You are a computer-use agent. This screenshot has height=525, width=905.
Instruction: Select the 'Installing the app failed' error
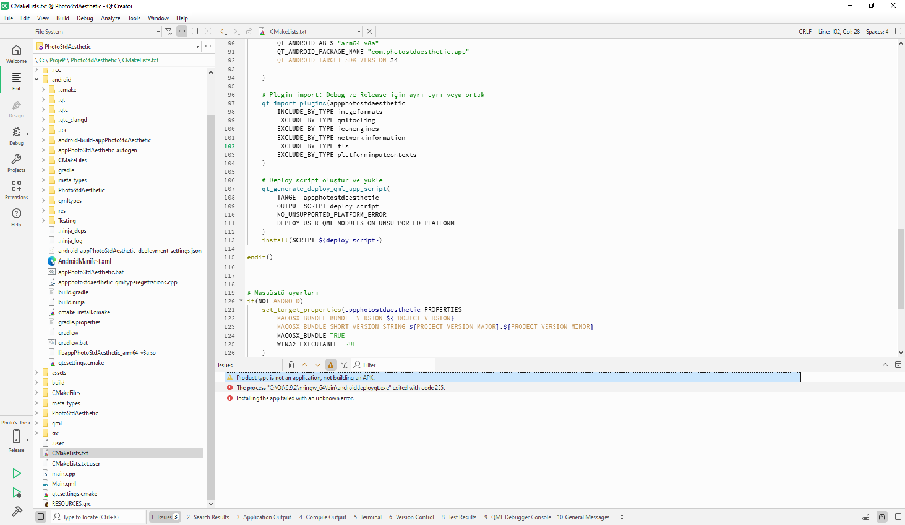[295, 398]
